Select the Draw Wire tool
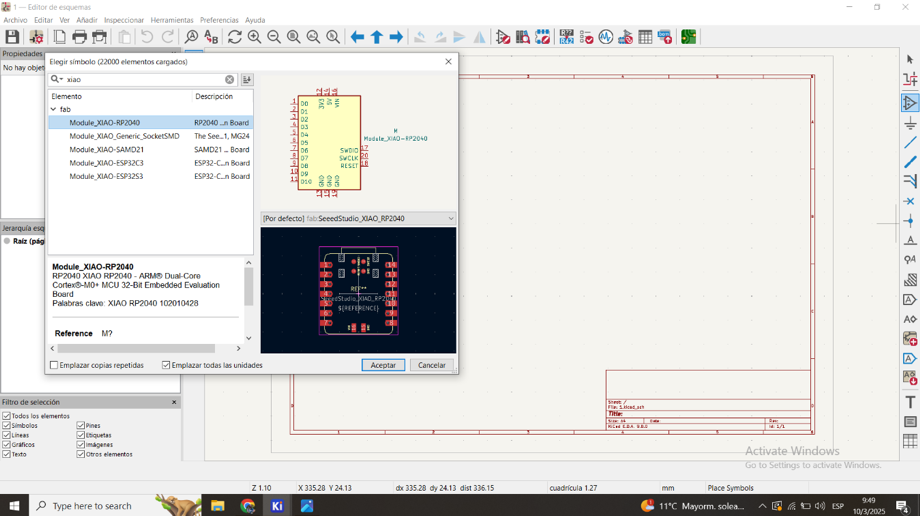The height and width of the screenshot is (516, 920). pos(910,143)
